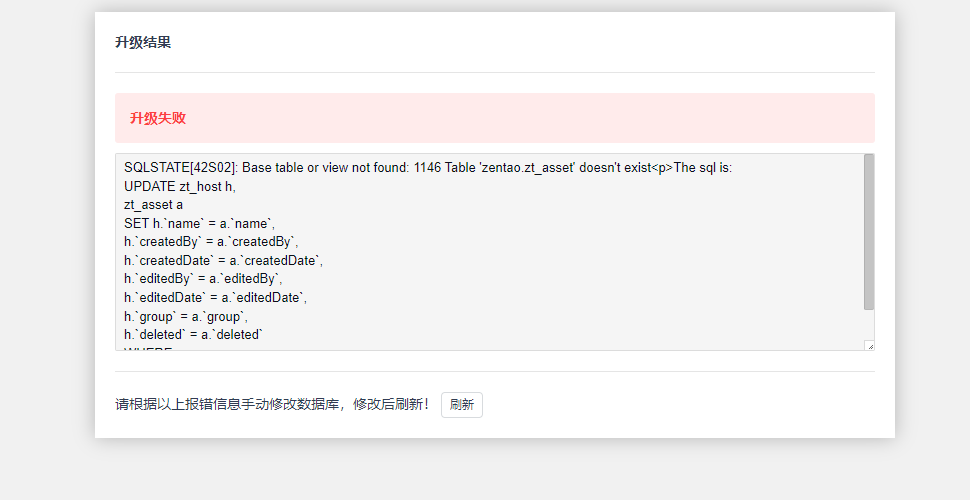Click the red 升级失败 failure message
The width and height of the screenshot is (970, 500).
[158, 118]
